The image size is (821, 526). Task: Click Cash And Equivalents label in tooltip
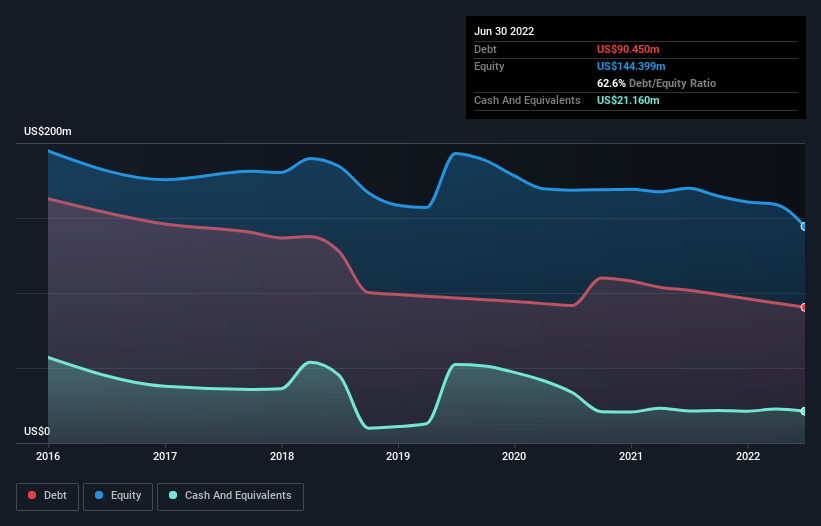tap(527, 100)
